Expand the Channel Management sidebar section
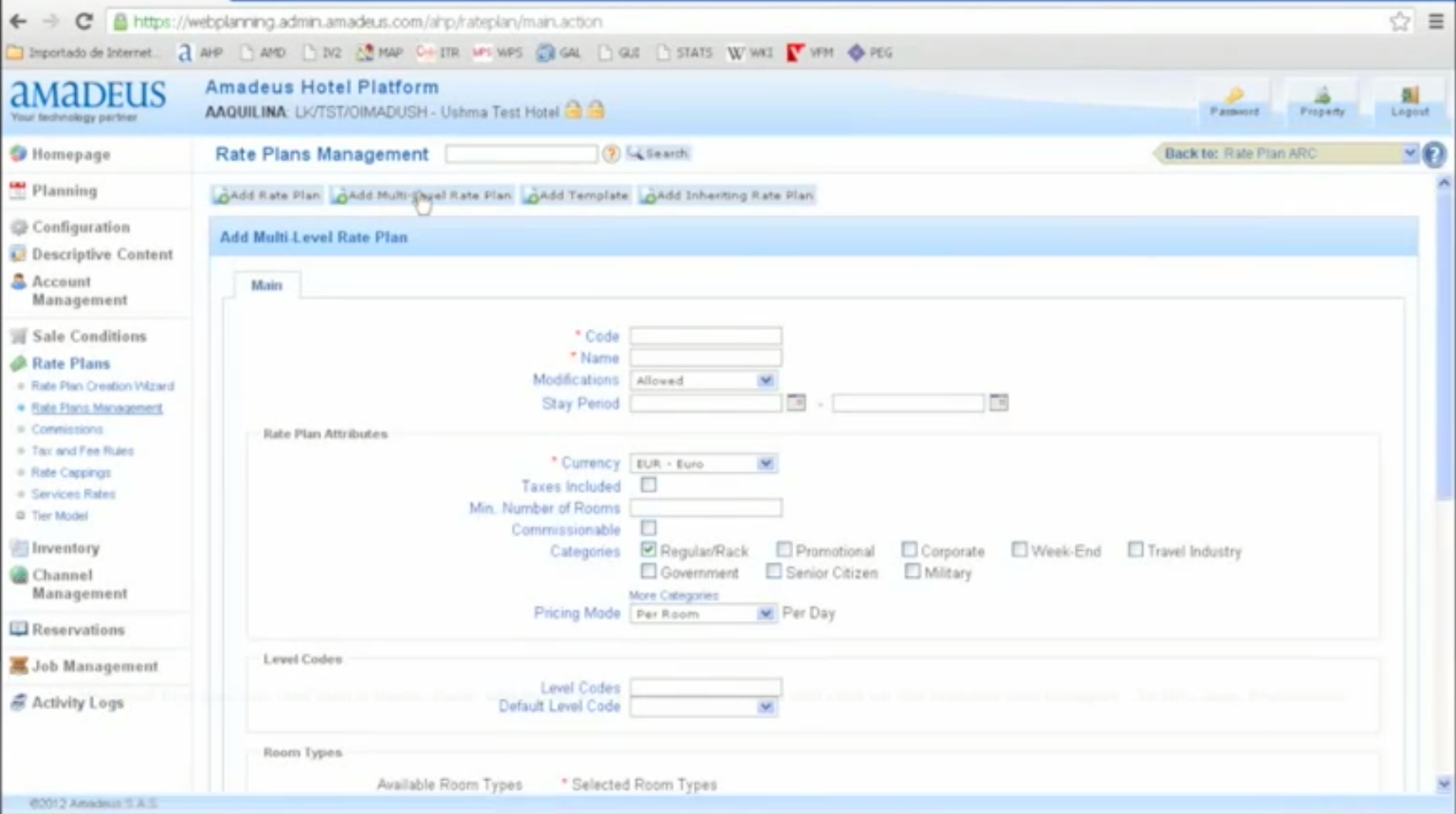This screenshot has width=1456, height=814. click(x=79, y=584)
